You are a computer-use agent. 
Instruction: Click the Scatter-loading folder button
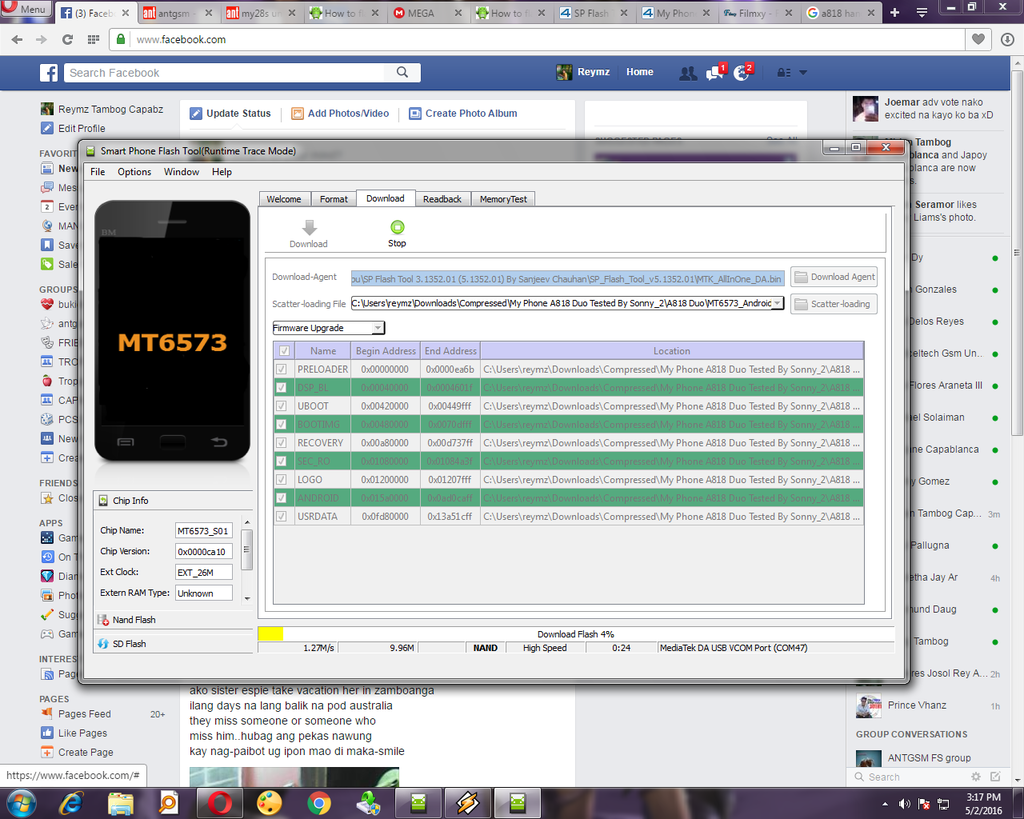pyautogui.click(x=834, y=304)
